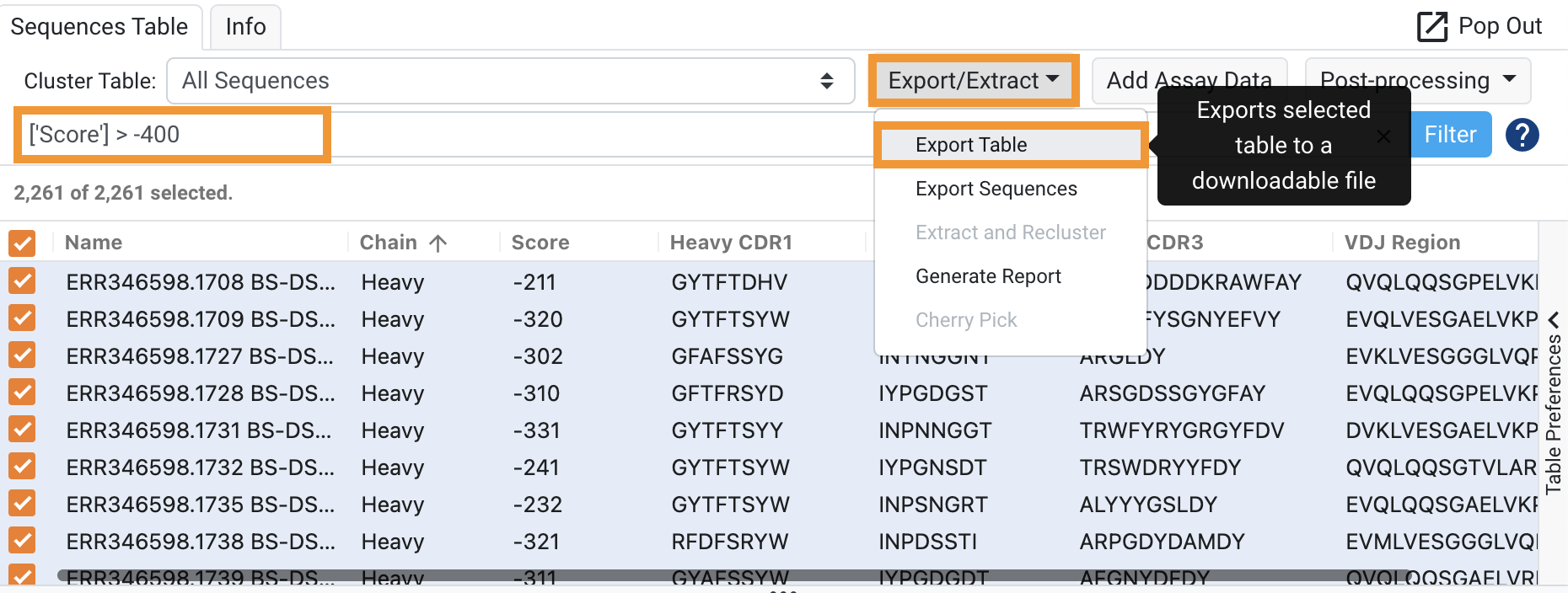Image resolution: width=1568 pixels, height=593 pixels.
Task: Uncheck row ERR346598.1731 checkbox
Action: click(22, 430)
